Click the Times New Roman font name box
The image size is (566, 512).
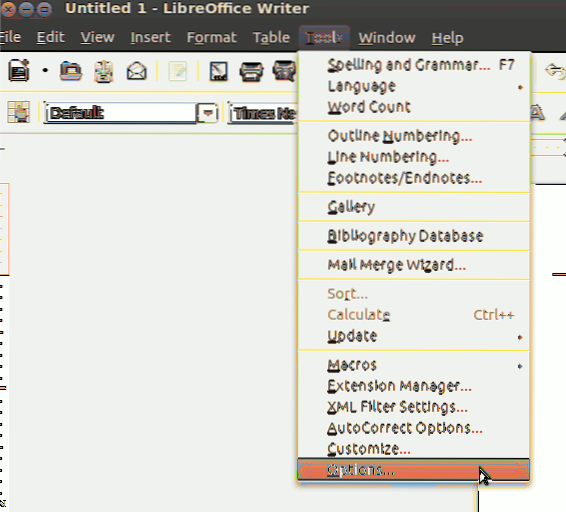pyautogui.click(x=263, y=113)
